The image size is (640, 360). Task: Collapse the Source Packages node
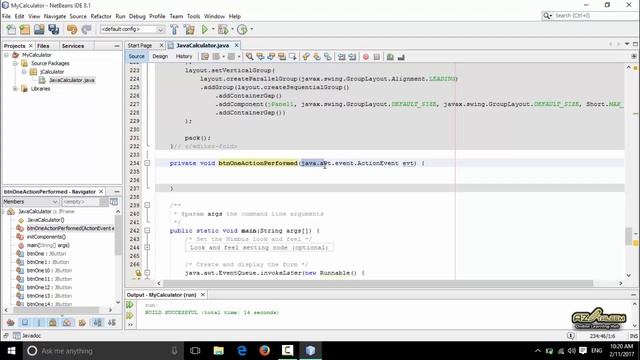pyautogui.click(x=15, y=63)
